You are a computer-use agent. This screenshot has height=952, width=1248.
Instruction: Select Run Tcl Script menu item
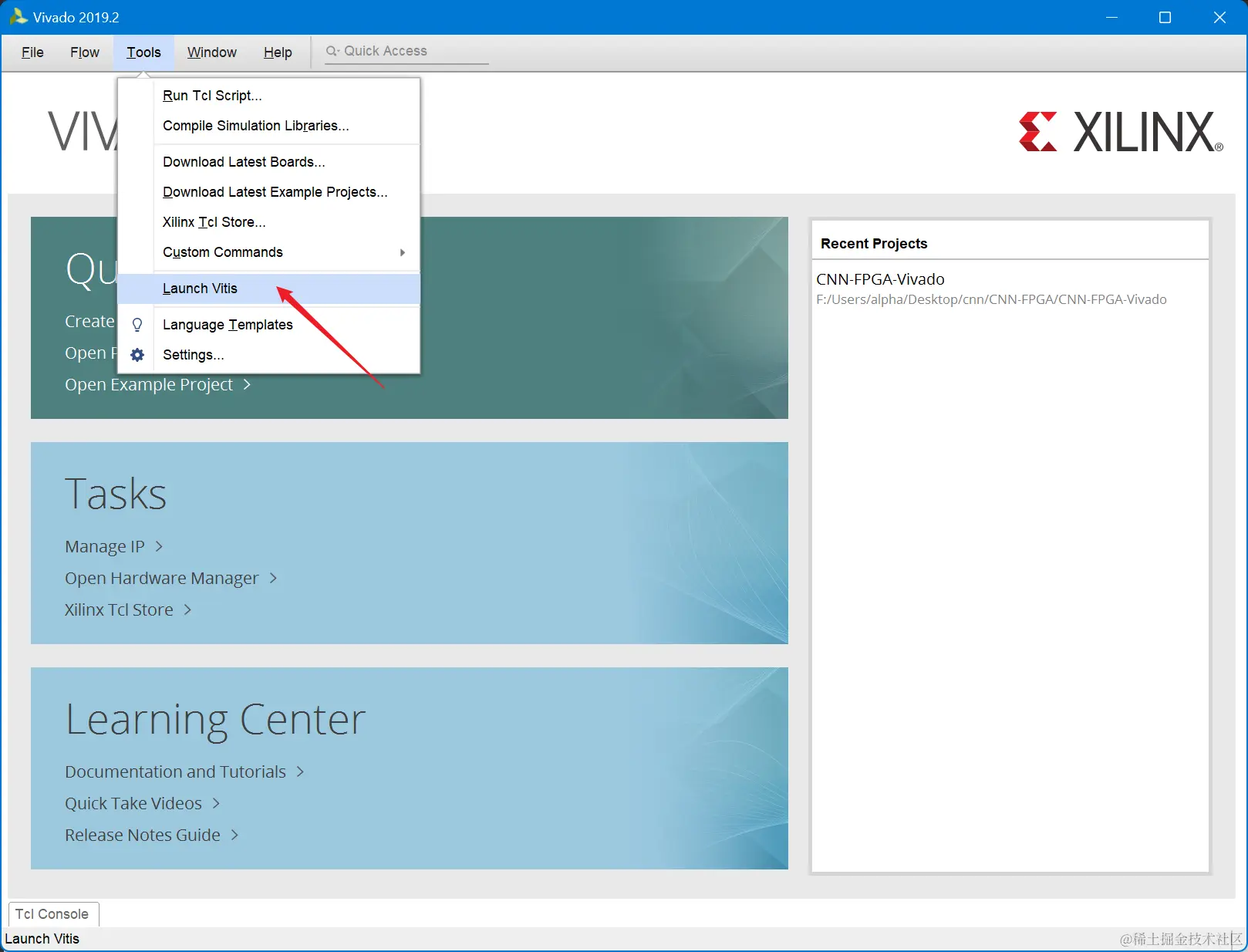[x=269, y=96]
